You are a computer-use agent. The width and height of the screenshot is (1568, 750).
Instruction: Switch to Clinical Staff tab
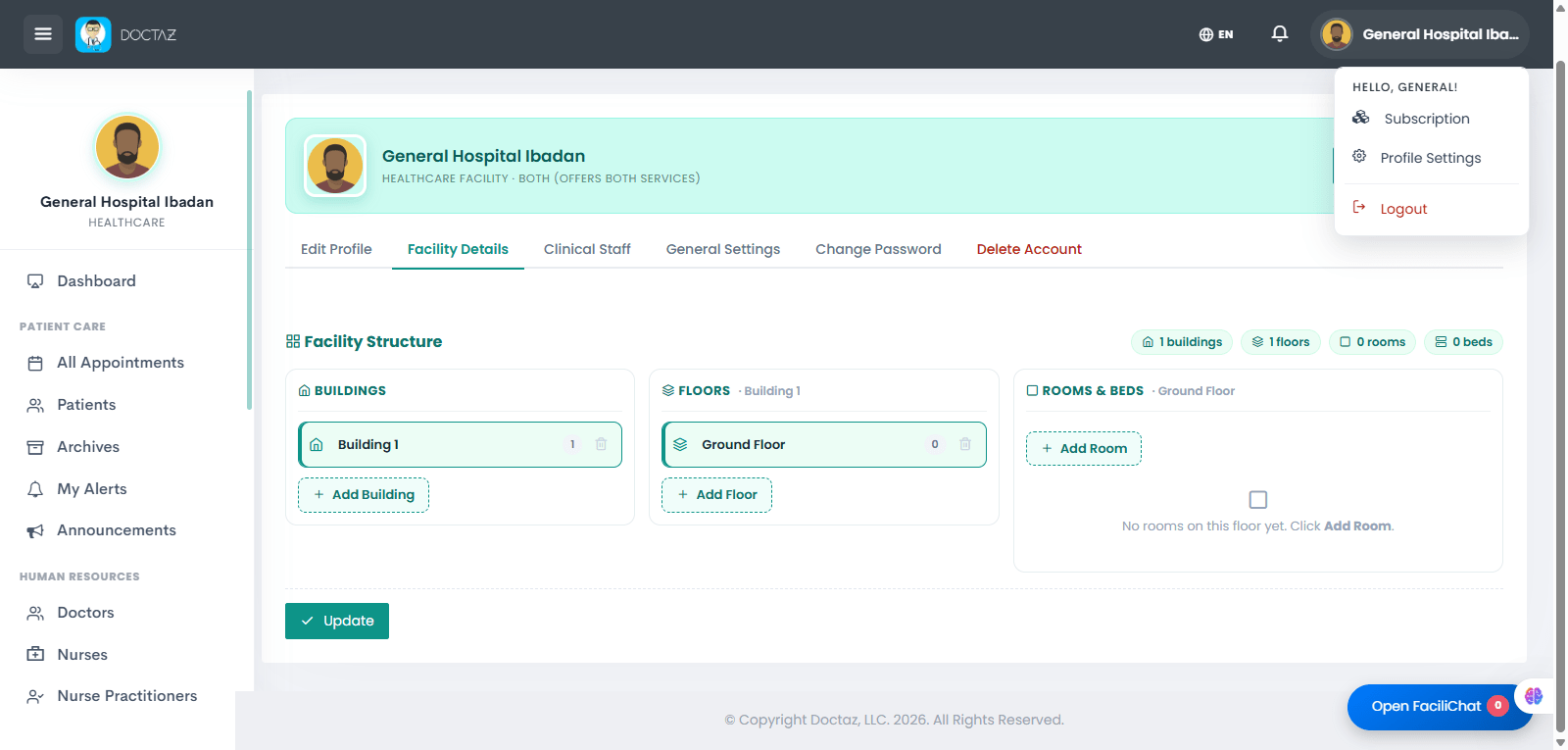tap(587, 249)
